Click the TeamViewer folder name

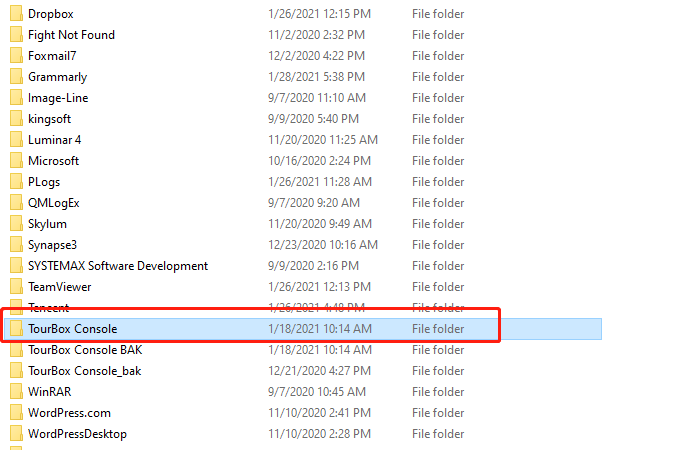click(x=60, y=287)
